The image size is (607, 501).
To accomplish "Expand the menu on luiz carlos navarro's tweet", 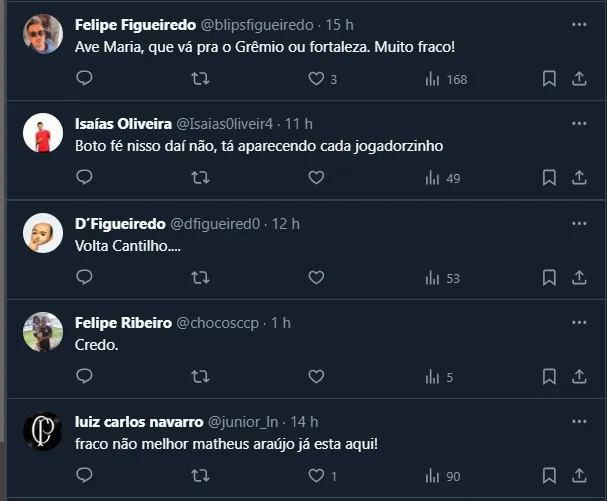I will coord(579,421).
